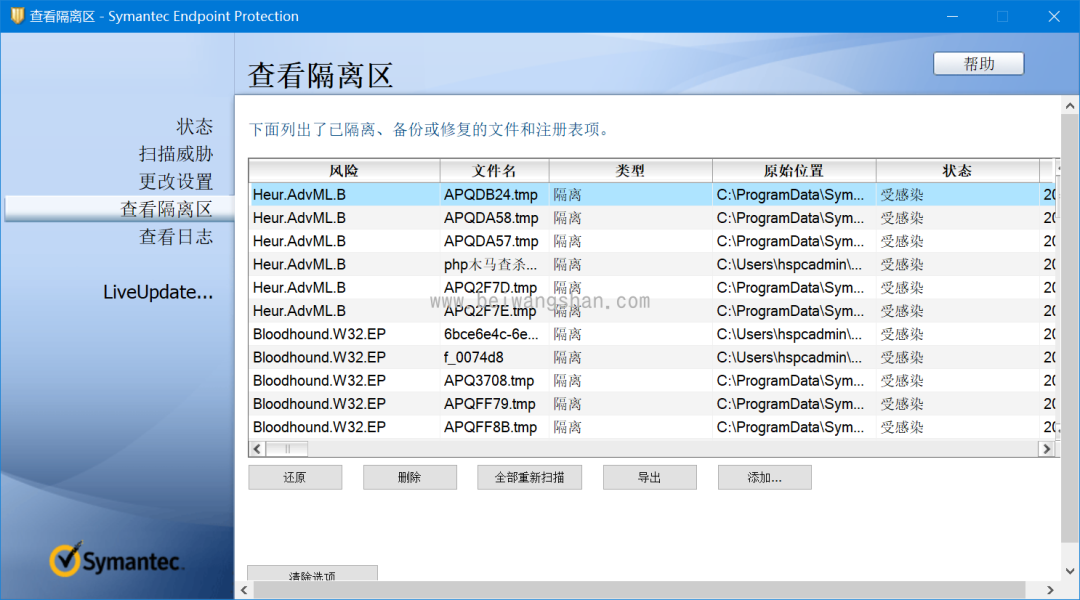Image resolution: width=1080 pixels, height=600 pixels.
Task: Click the page's bottom horizontal scrollbar thumb
Action: point(640,590)
